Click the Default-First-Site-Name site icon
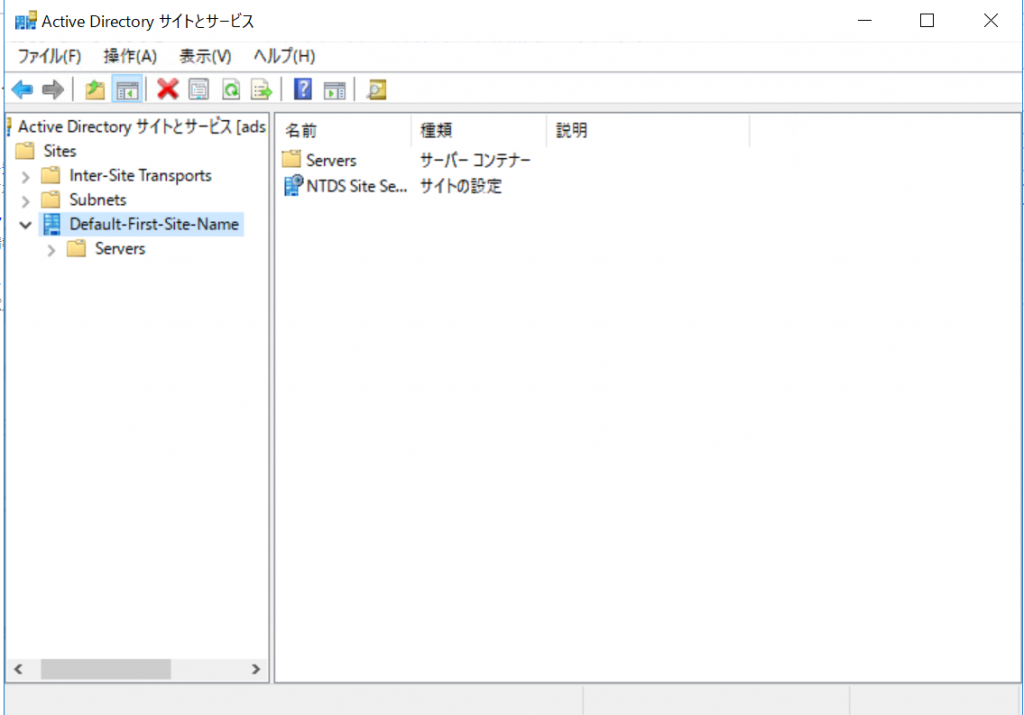 coord(52,224)
